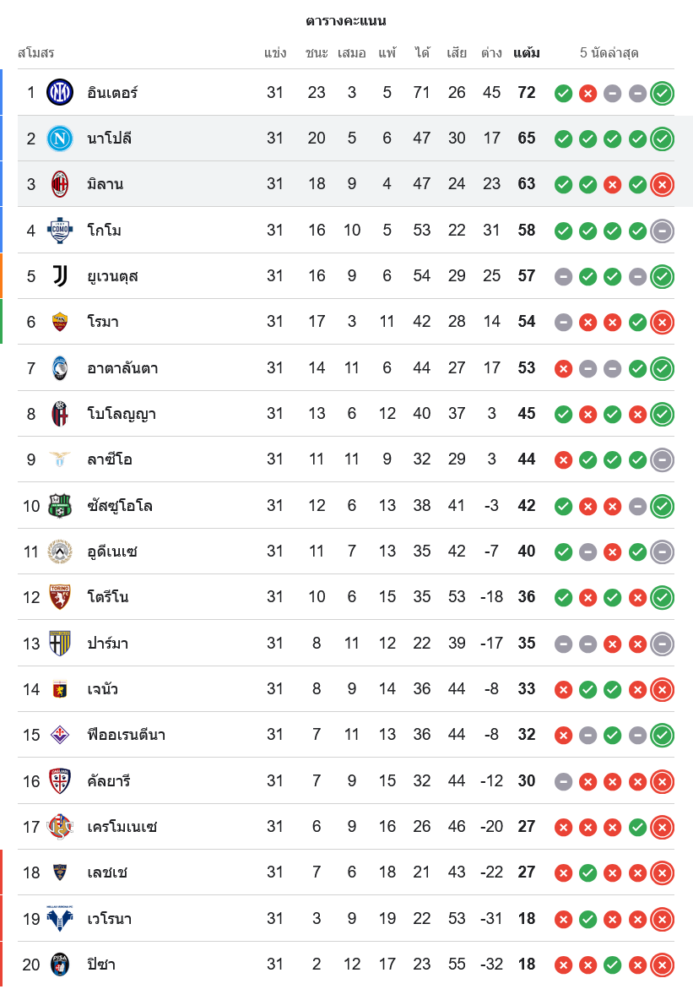Click the Atalanta club logo

pyautogui.click(x=60, y=368)
